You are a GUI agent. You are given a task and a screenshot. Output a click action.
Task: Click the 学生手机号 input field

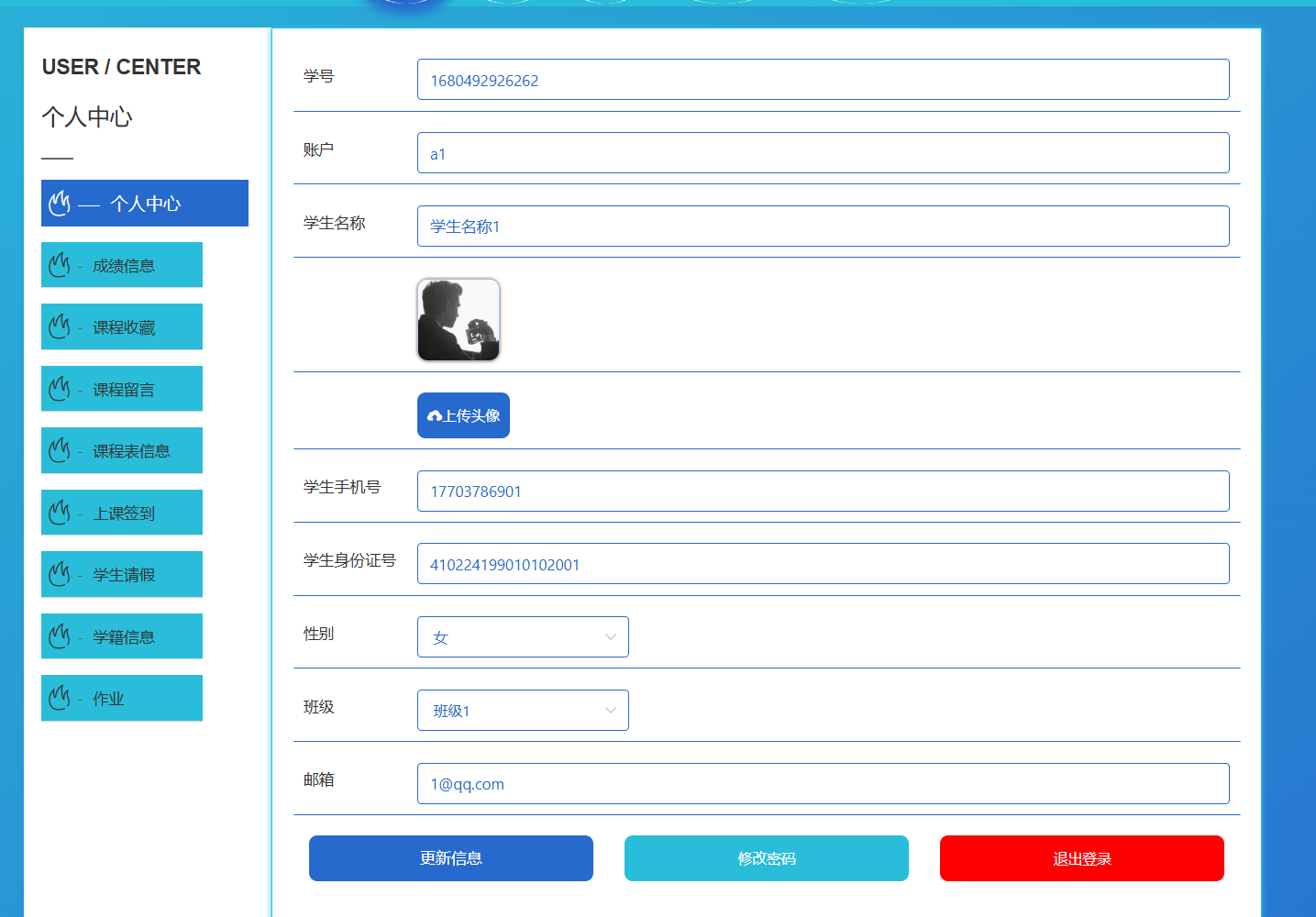[824, 492]
